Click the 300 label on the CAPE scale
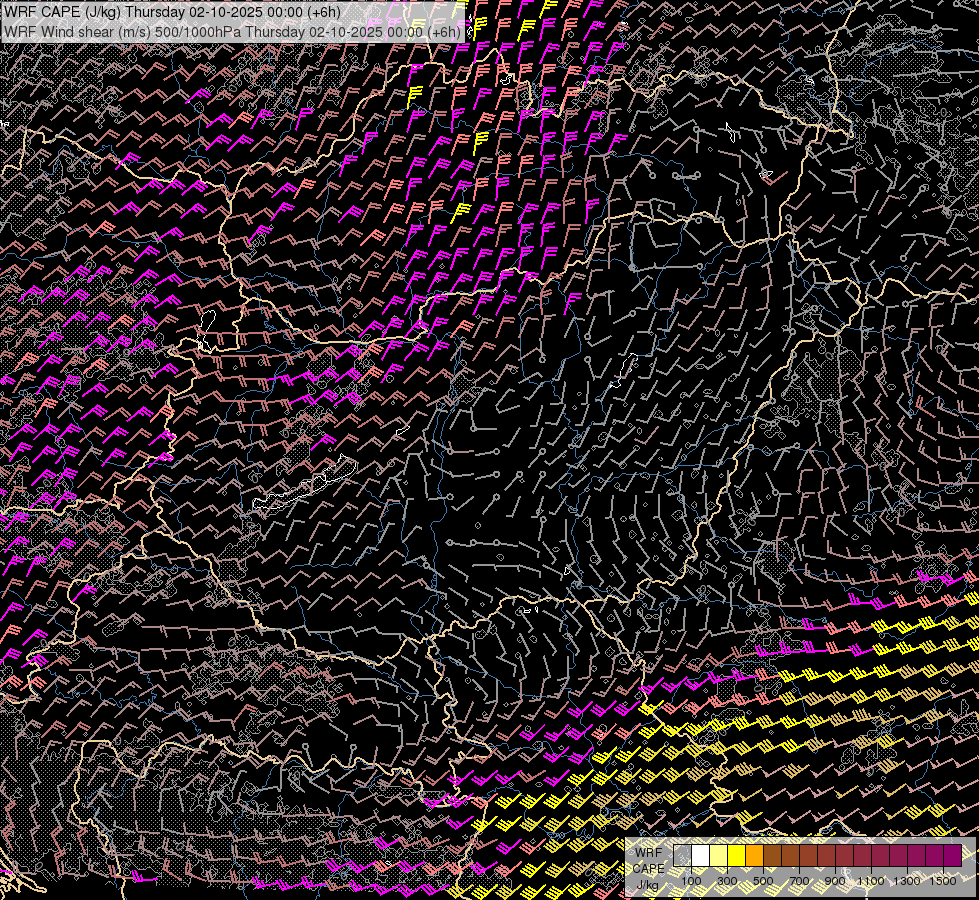This screenshot has height=900, width=979. 727,881
